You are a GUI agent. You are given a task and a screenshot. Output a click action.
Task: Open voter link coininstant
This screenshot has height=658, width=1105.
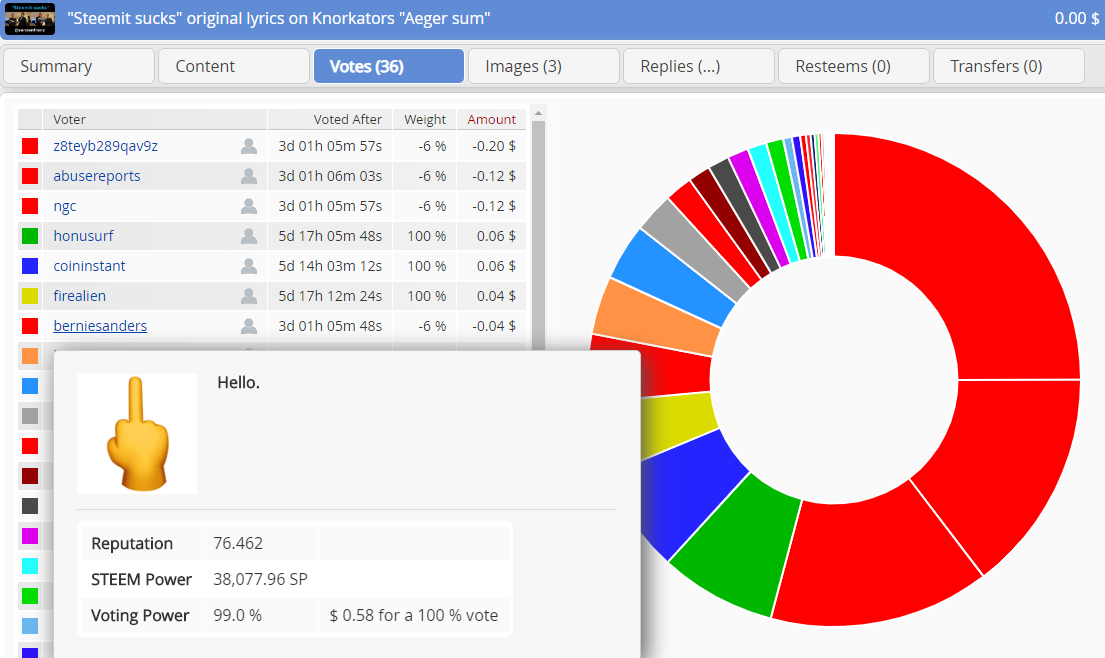click(x=89, y=266)
